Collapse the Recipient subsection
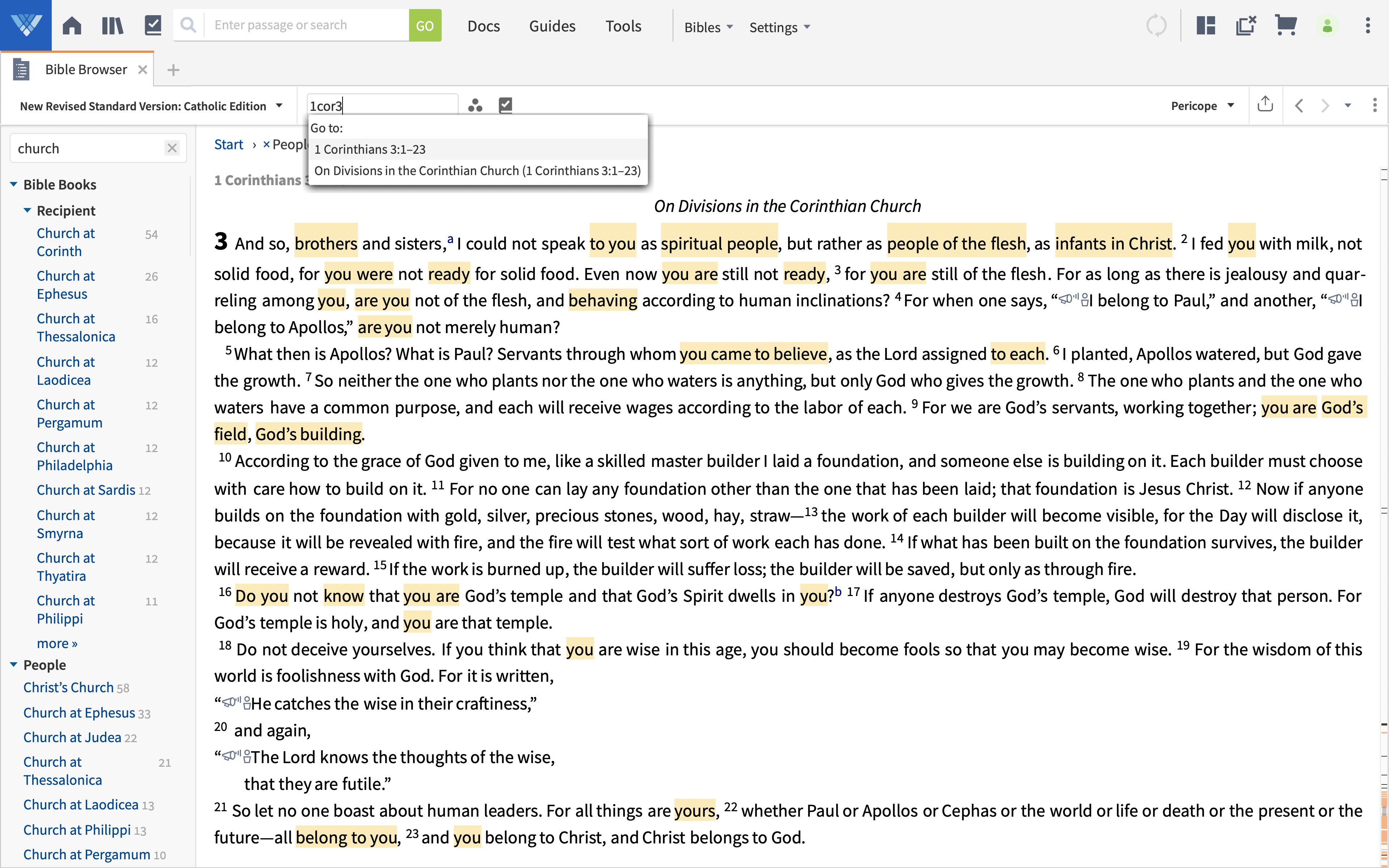The image size is (1389, 868). coord(27,210)
